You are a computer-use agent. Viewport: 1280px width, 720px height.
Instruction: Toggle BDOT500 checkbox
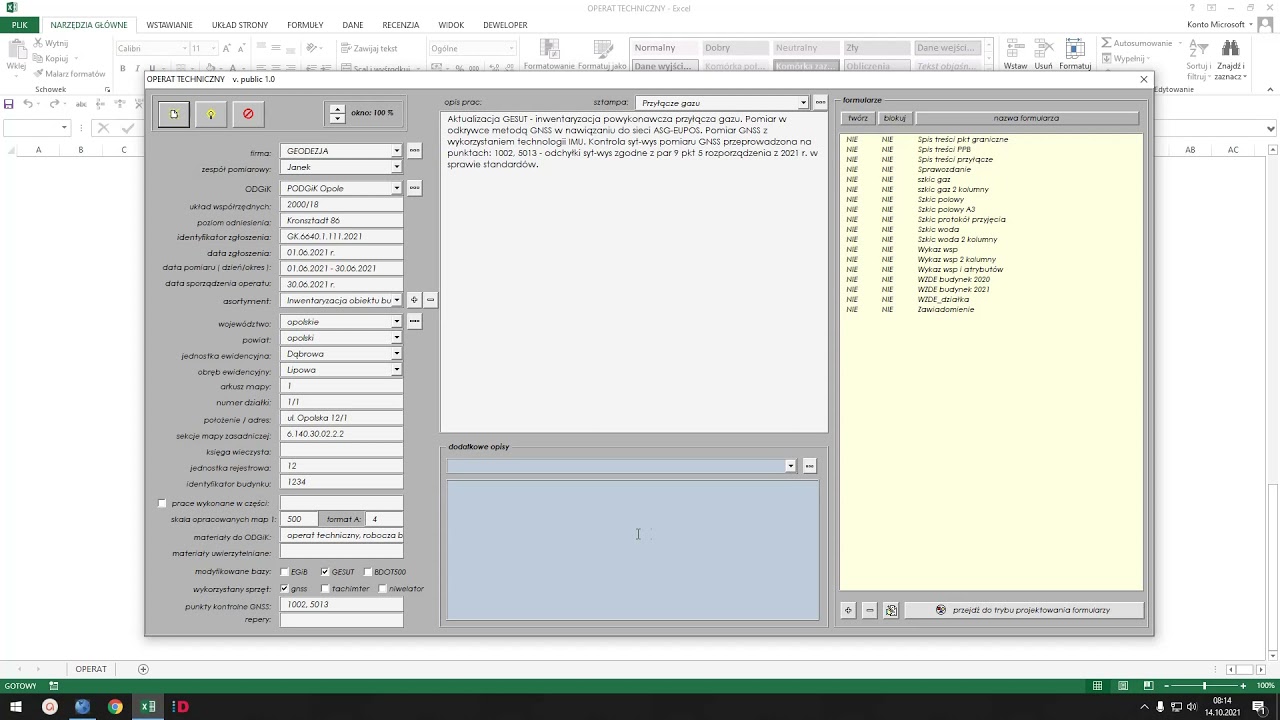coord(367,572)
